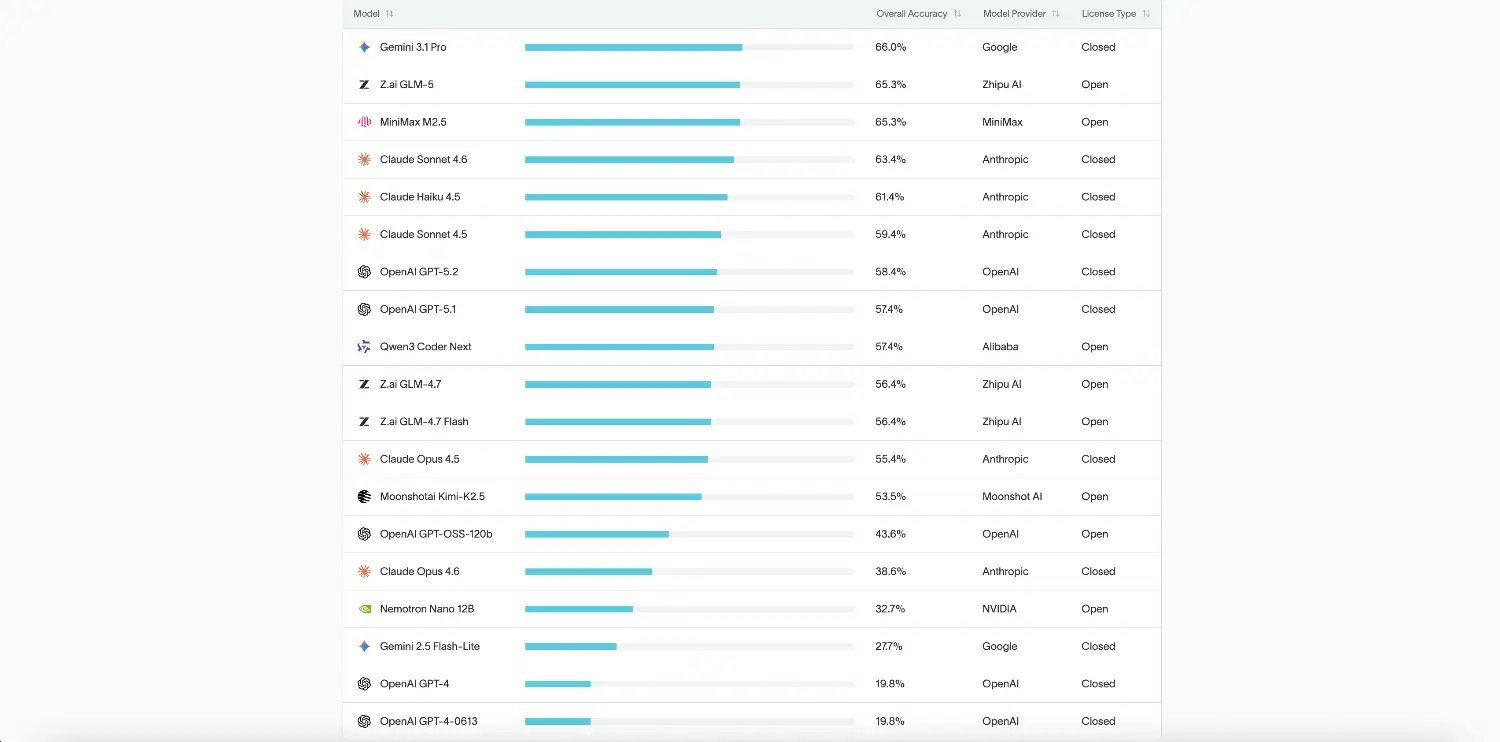Select the OpenAI GPT-5.2 model name

pos(419,272)
